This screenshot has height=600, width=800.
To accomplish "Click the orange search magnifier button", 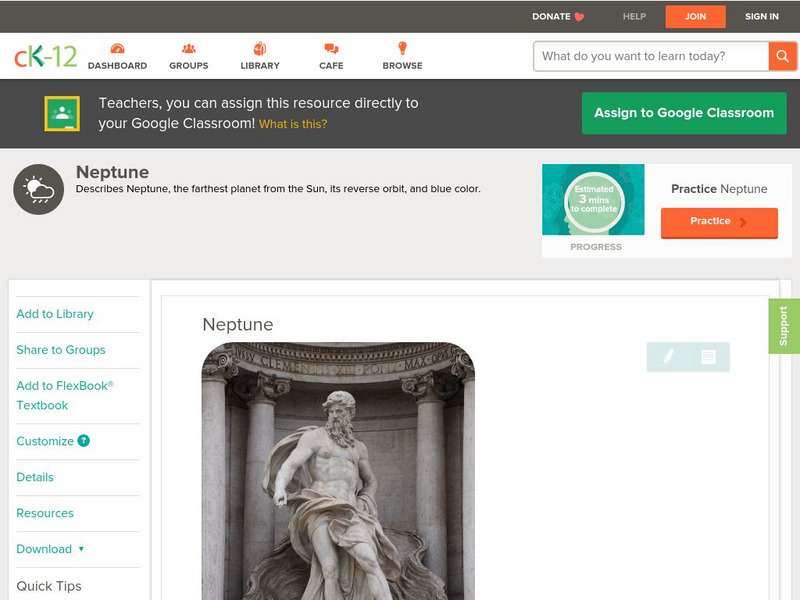I will click(x=782, y=56).
